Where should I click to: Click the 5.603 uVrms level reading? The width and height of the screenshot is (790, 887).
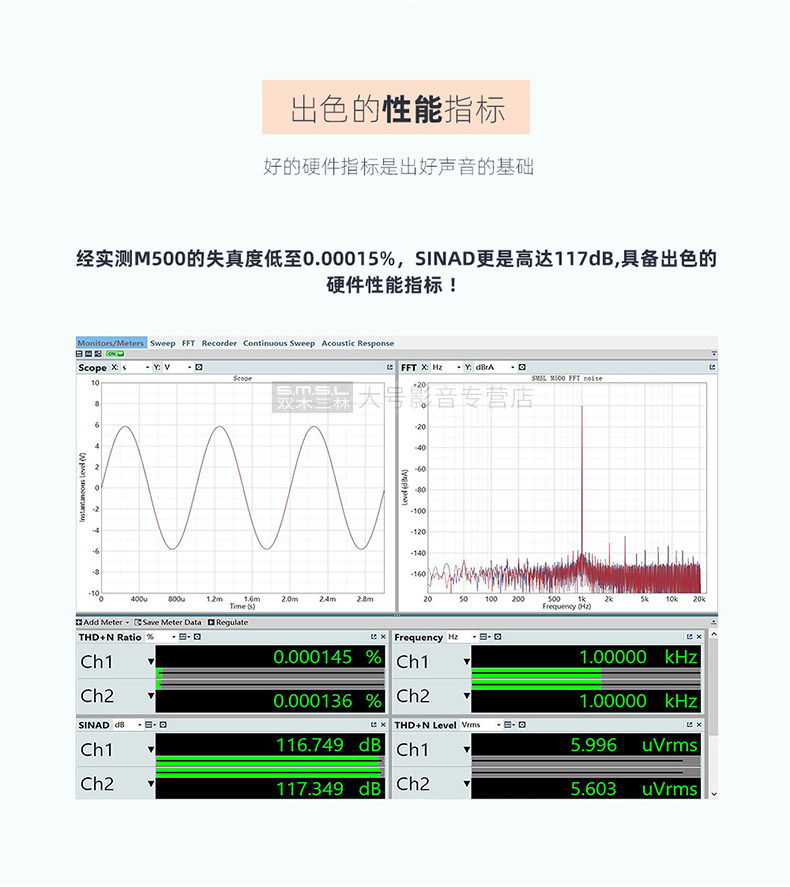[x=633, y=788]
